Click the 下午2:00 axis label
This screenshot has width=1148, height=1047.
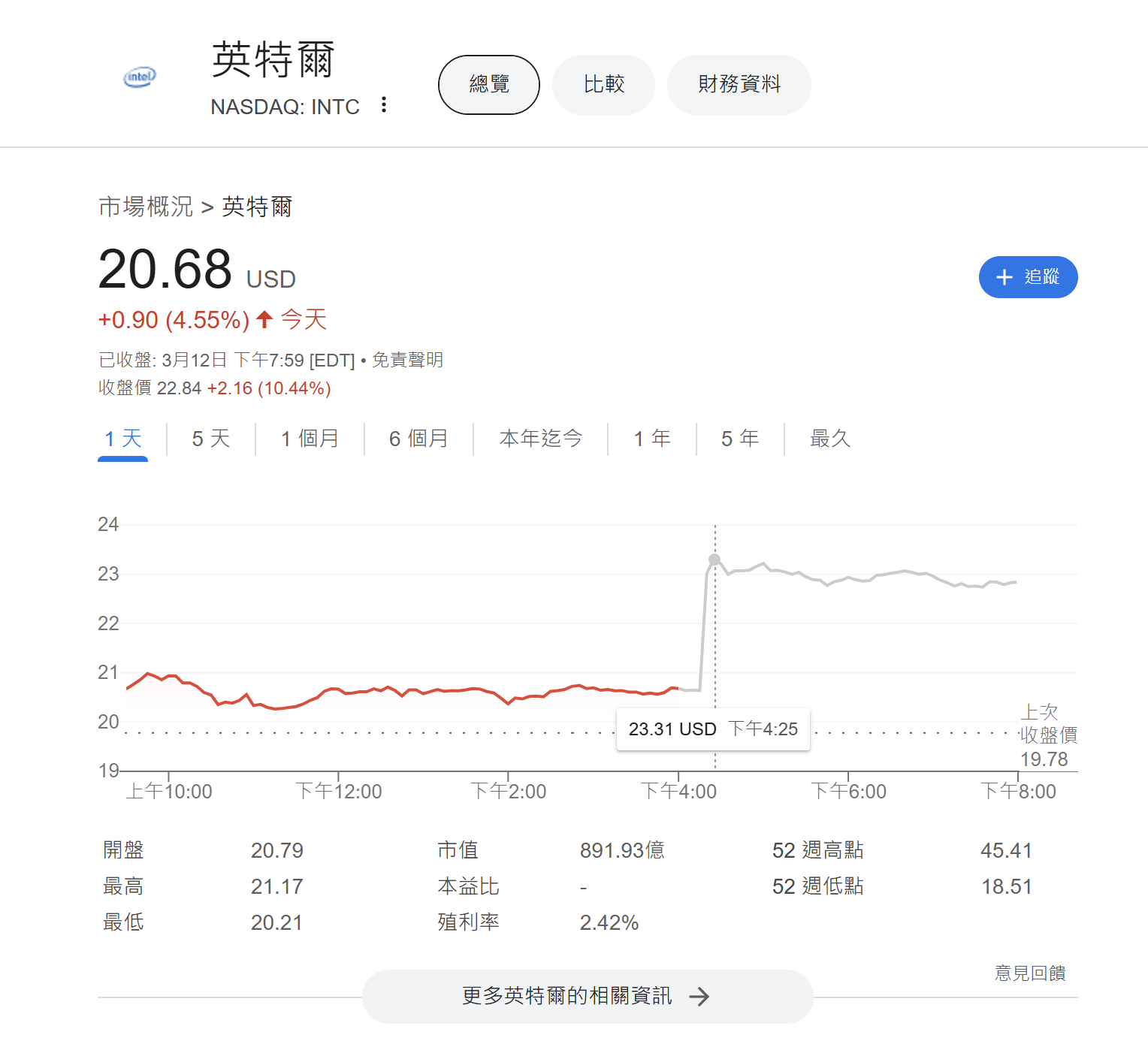[x=509, y=791]
